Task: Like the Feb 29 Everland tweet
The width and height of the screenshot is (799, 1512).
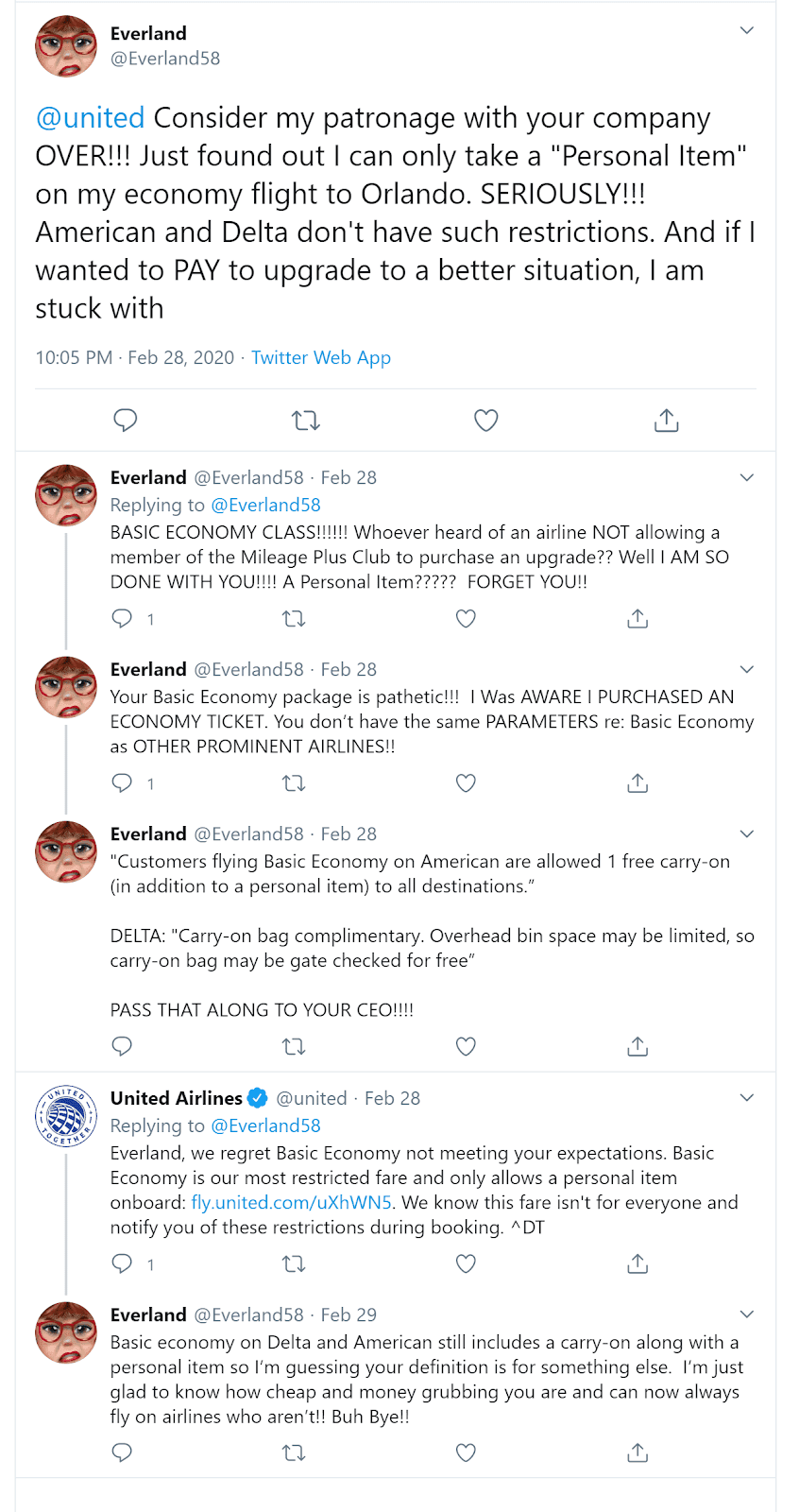Action: [x=466, y=1452]
